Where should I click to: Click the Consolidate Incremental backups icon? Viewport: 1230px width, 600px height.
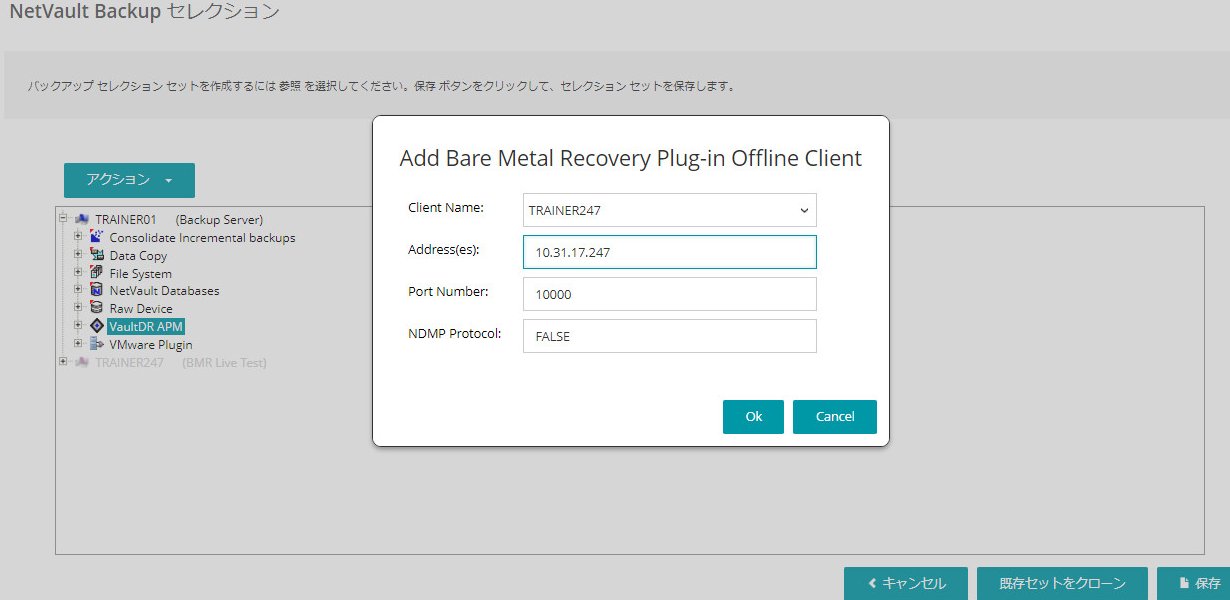(97, 237)
